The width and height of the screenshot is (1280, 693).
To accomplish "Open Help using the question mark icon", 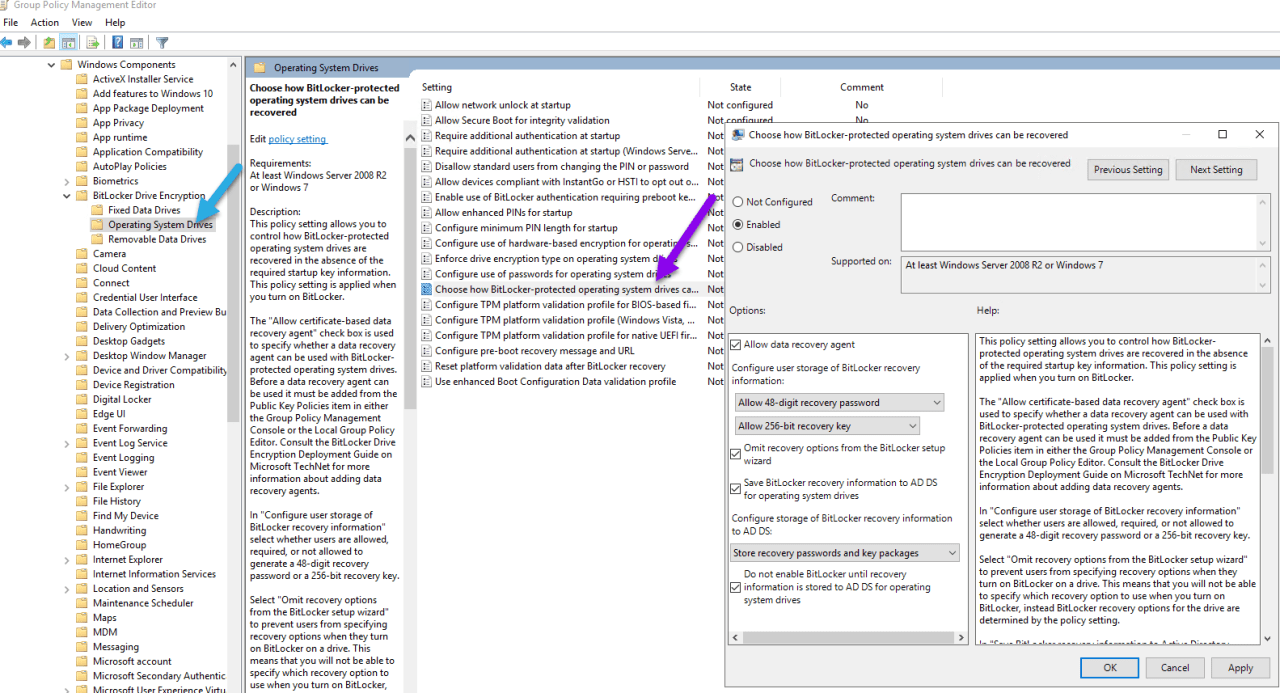I will pos(117,42).
